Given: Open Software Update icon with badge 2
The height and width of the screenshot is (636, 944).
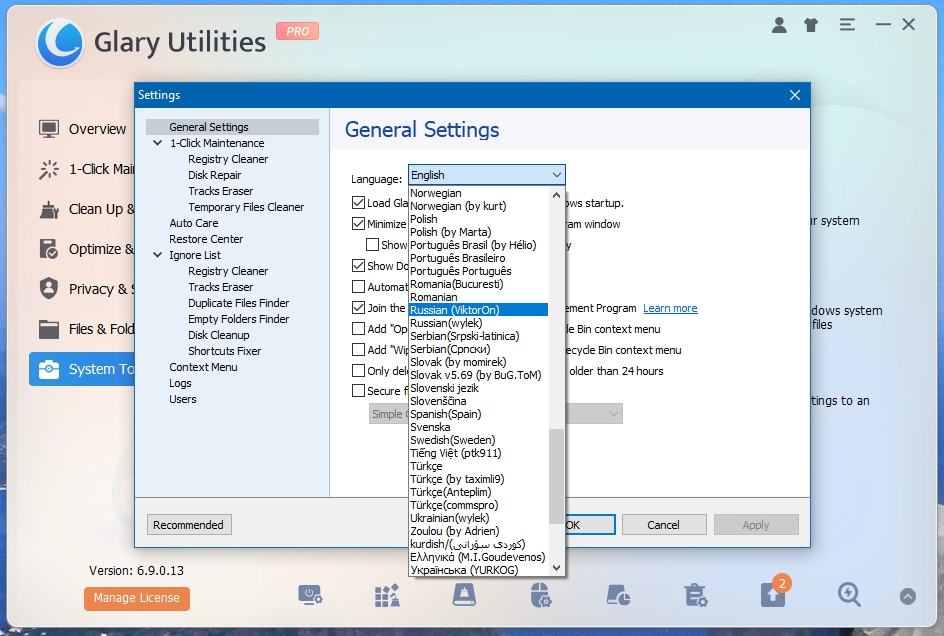Looking at the screenshot, I should [773, 593].
